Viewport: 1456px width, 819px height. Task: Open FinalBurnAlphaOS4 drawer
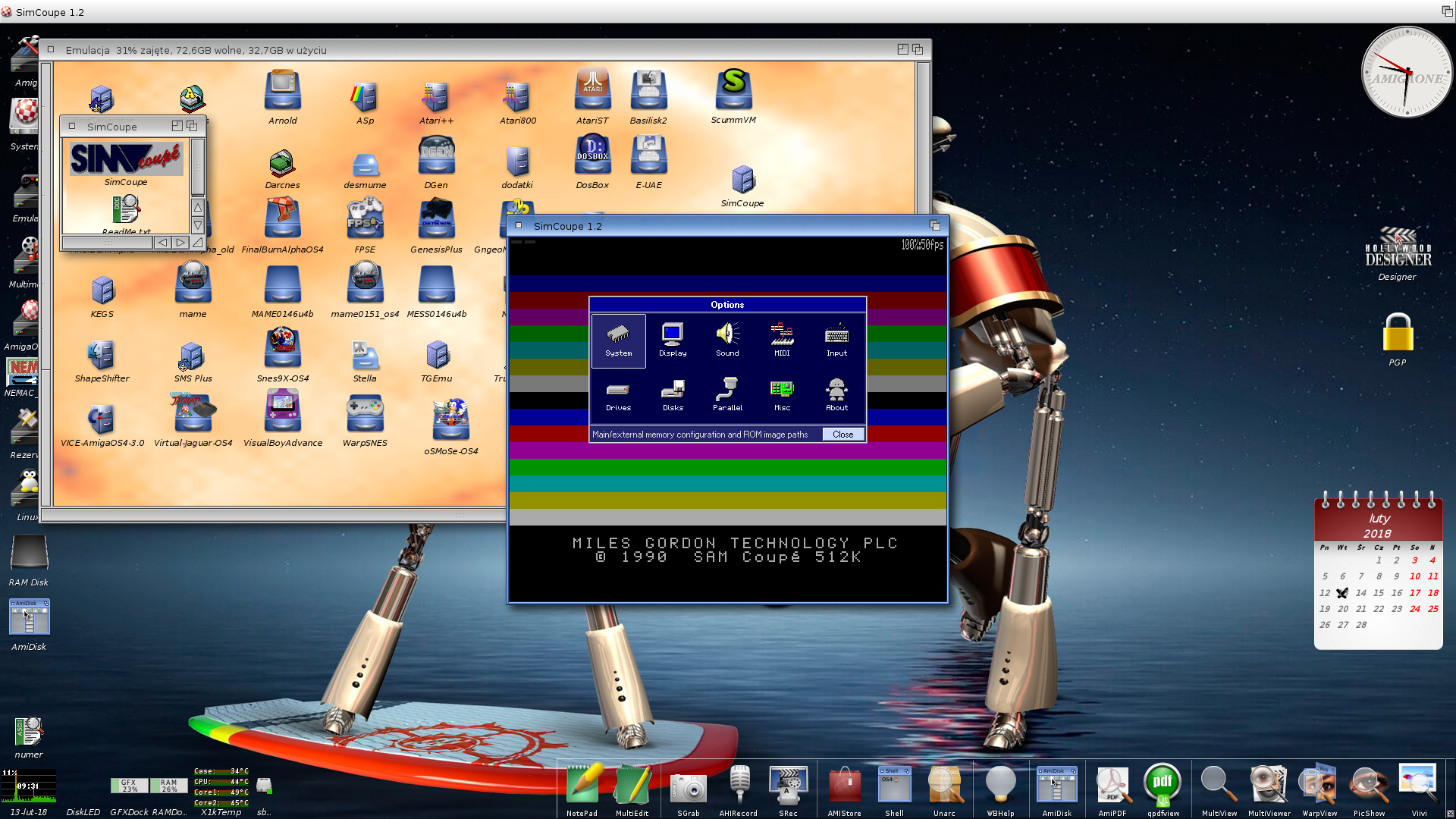(282, 225)
